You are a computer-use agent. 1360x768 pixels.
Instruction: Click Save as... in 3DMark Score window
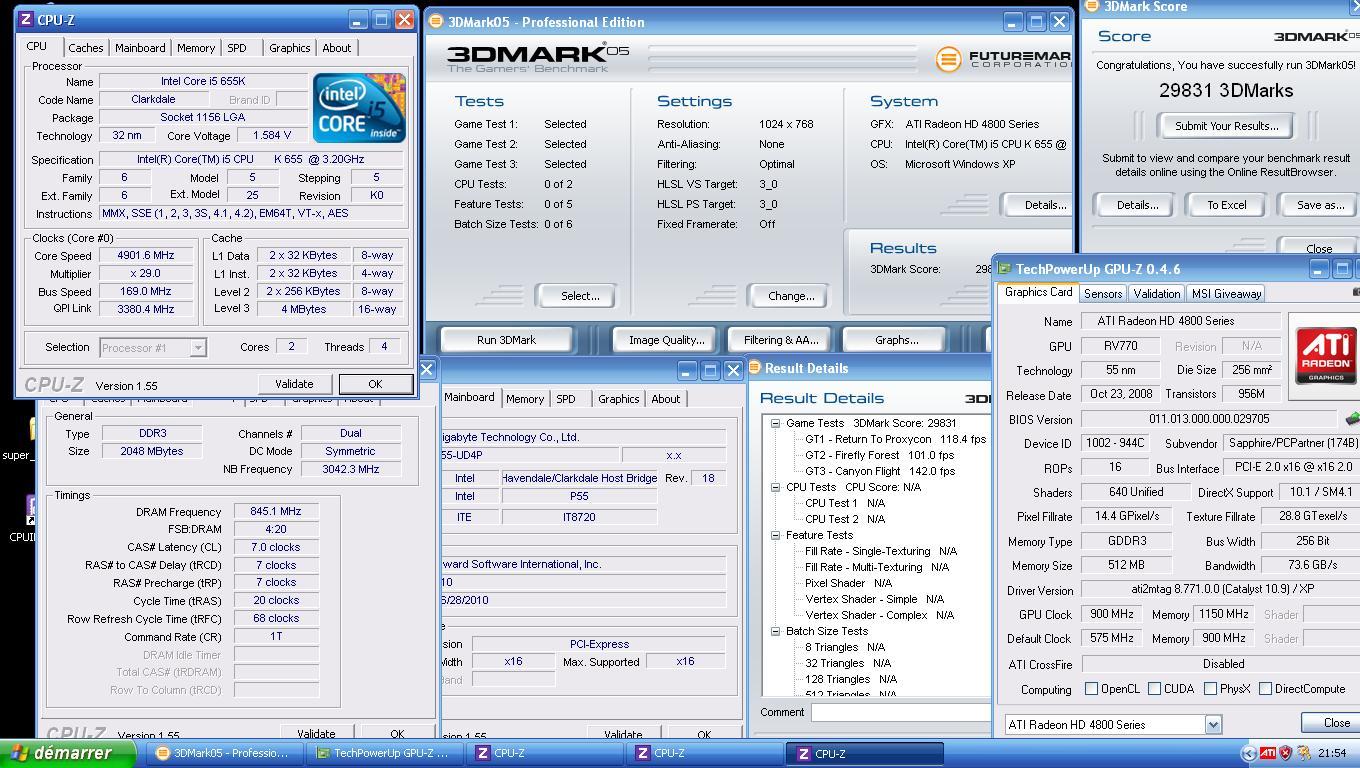(x=1320, y=205)
